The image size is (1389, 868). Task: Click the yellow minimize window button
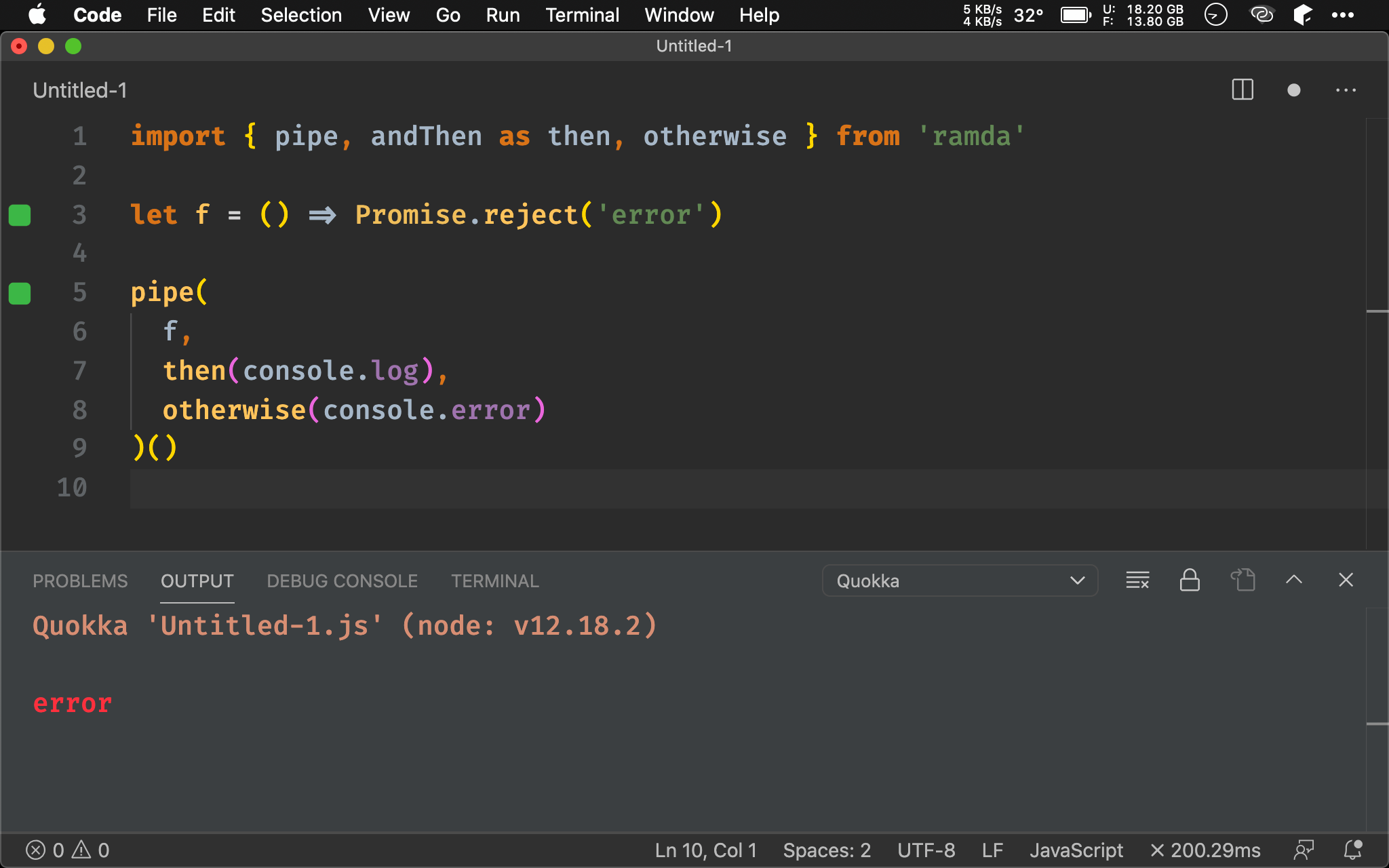(x=46, y=46)
